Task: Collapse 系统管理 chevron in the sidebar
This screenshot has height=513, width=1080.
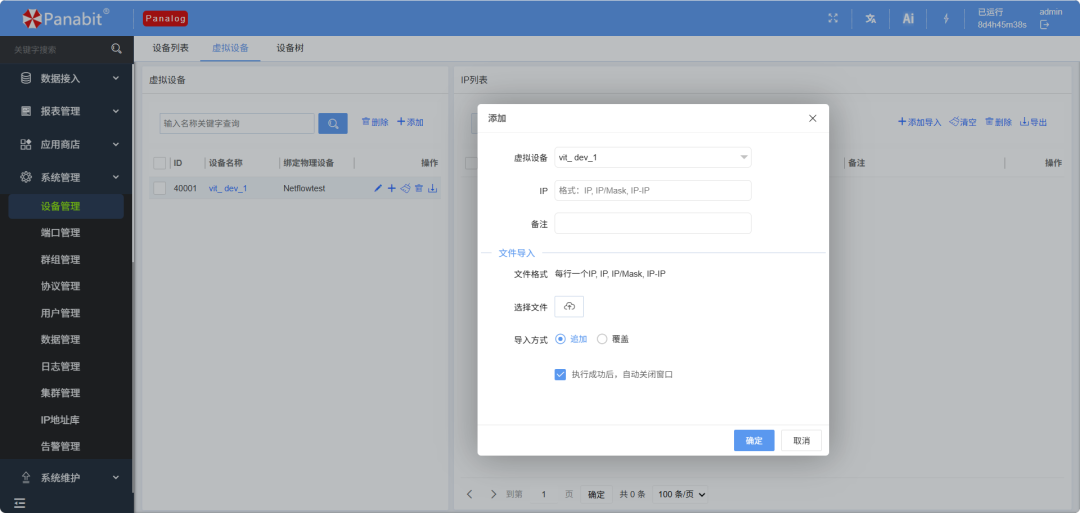Action: pyautogui.click(x=116, y=177)
